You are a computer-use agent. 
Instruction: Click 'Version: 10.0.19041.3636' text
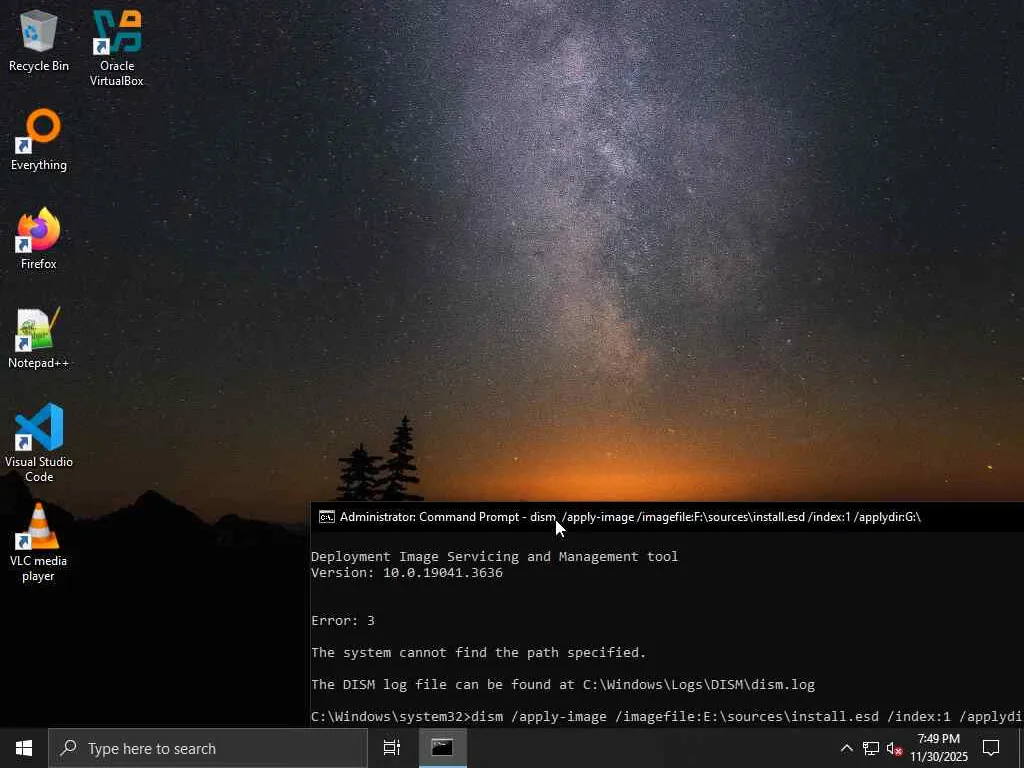[407, 573]
